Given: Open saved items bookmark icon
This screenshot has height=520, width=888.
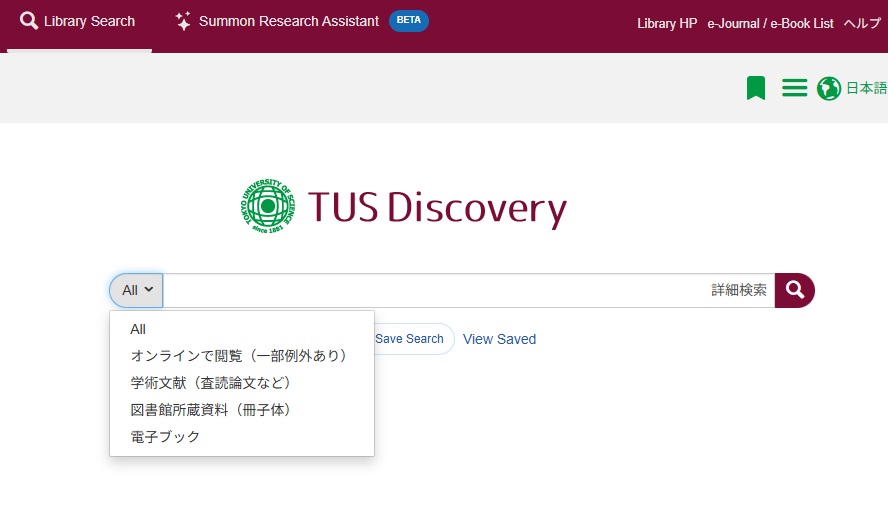Looking at the screenshot, I should click(x=756, y=88).
